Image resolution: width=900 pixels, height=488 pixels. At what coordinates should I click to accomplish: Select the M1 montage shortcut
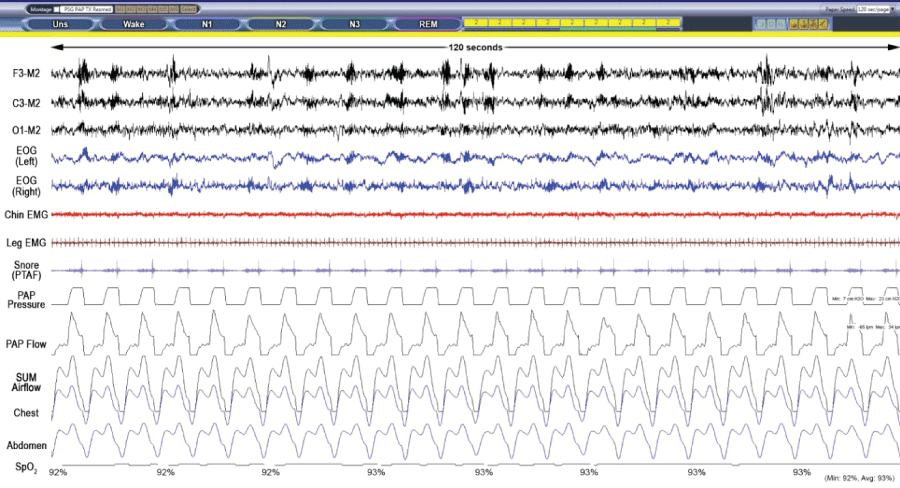click(x=119, y=9)
